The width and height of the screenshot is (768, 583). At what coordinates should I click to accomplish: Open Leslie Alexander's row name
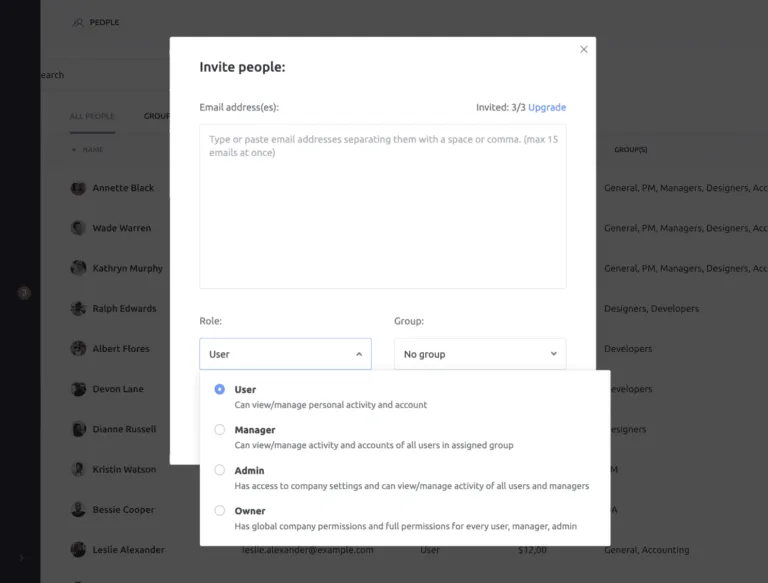point(128,550)
